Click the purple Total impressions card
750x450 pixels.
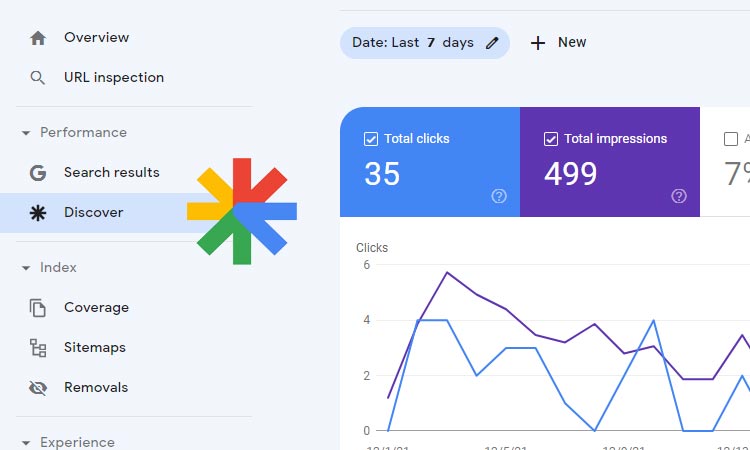click(610, 162)
